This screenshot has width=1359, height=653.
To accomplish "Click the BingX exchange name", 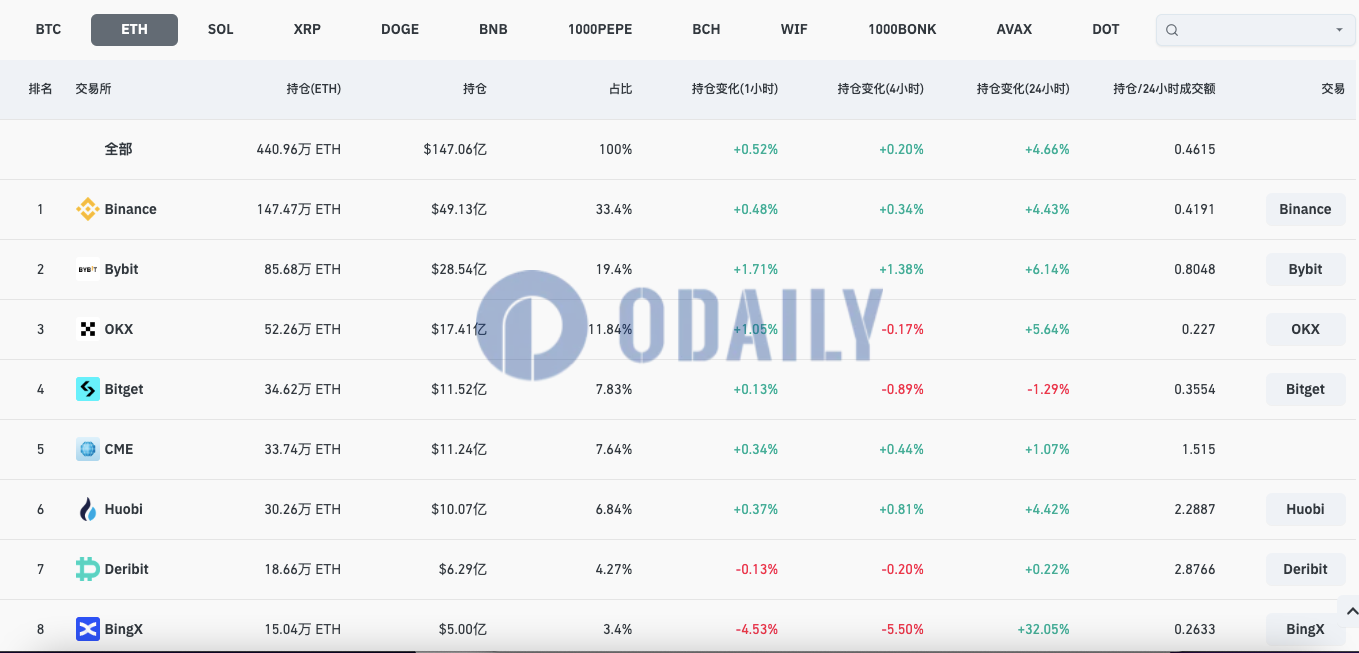I will coord(123,629).
